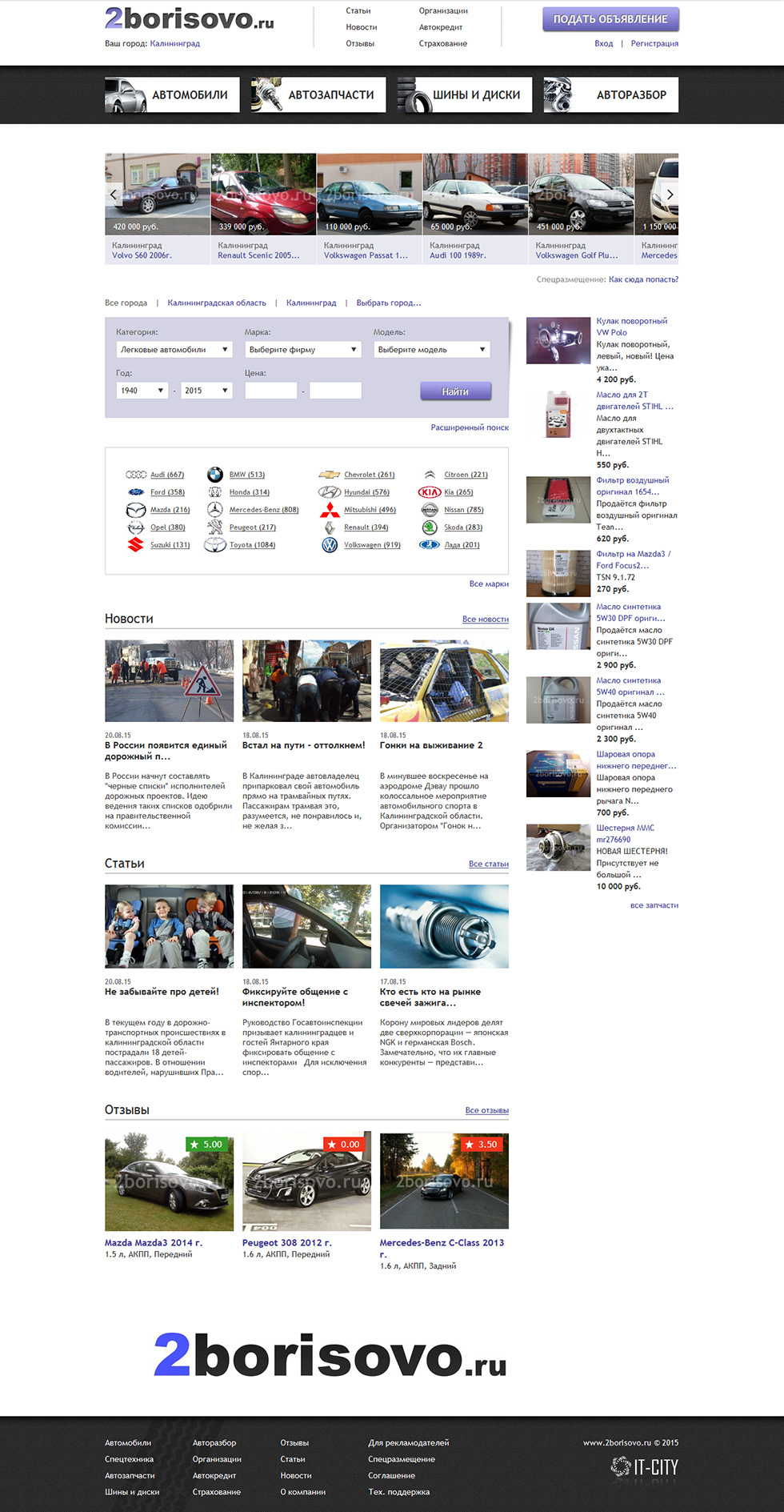
Task: Click the 2borisovo.ru header logo
Action: pos(190,18)
